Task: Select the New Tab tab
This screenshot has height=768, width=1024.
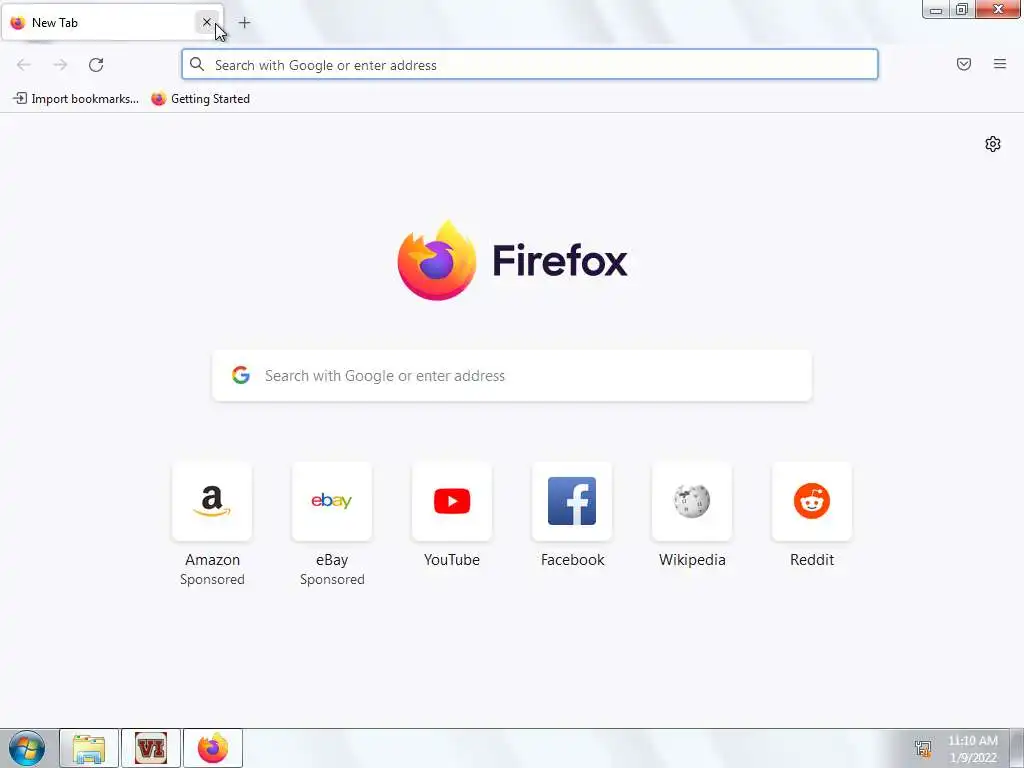Action: [x=112, y=23]
